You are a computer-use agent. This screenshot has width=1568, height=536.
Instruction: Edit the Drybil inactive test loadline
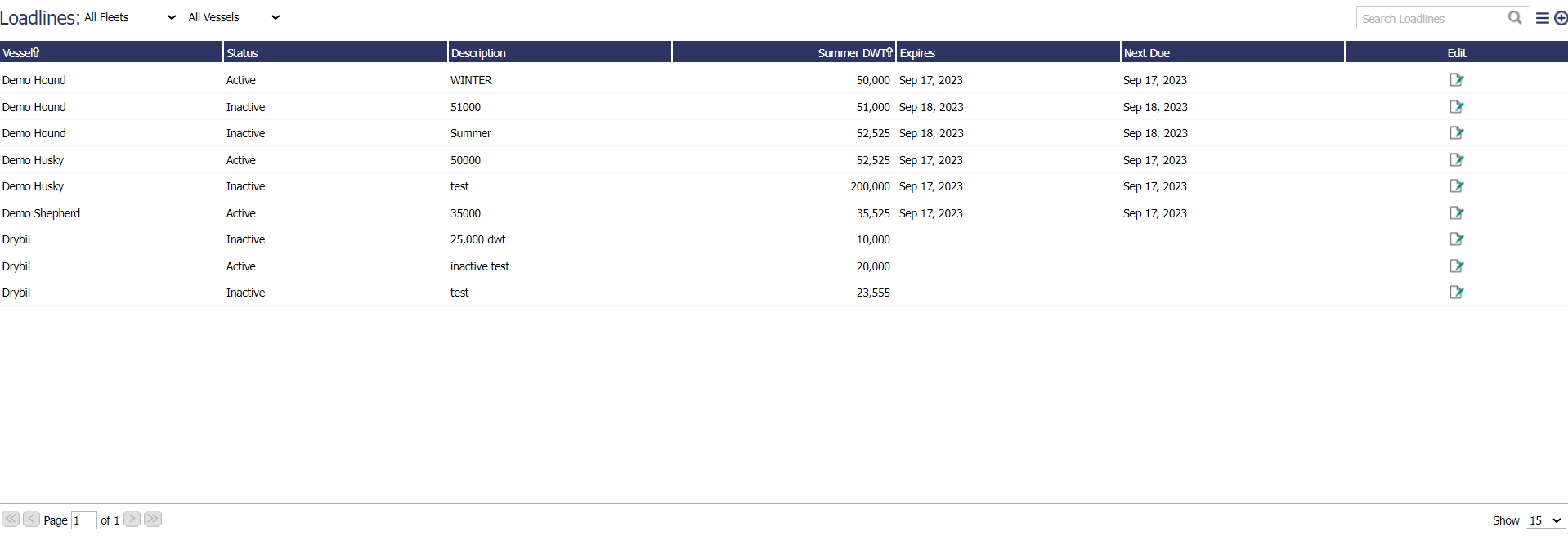pos(1456,266)
